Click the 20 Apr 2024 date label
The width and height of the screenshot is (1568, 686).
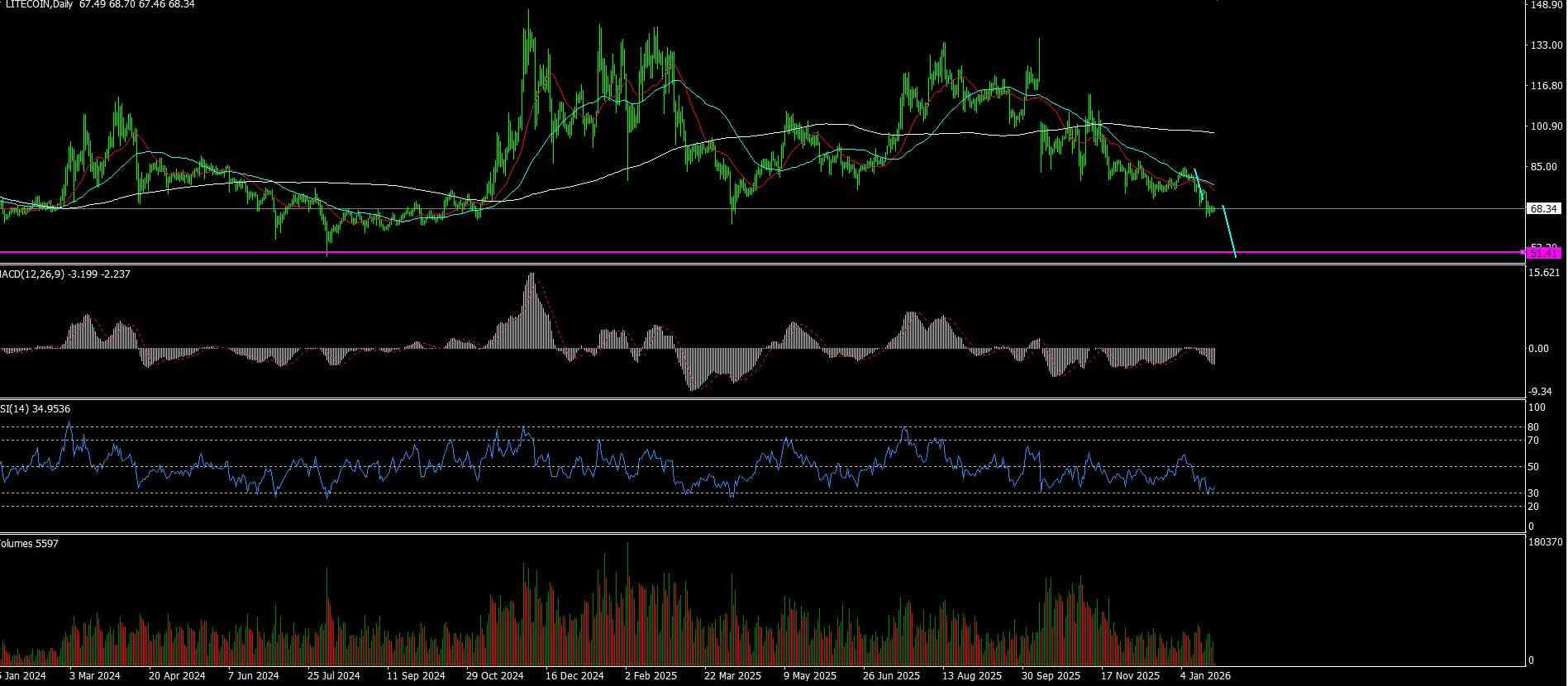pos(177,676)
